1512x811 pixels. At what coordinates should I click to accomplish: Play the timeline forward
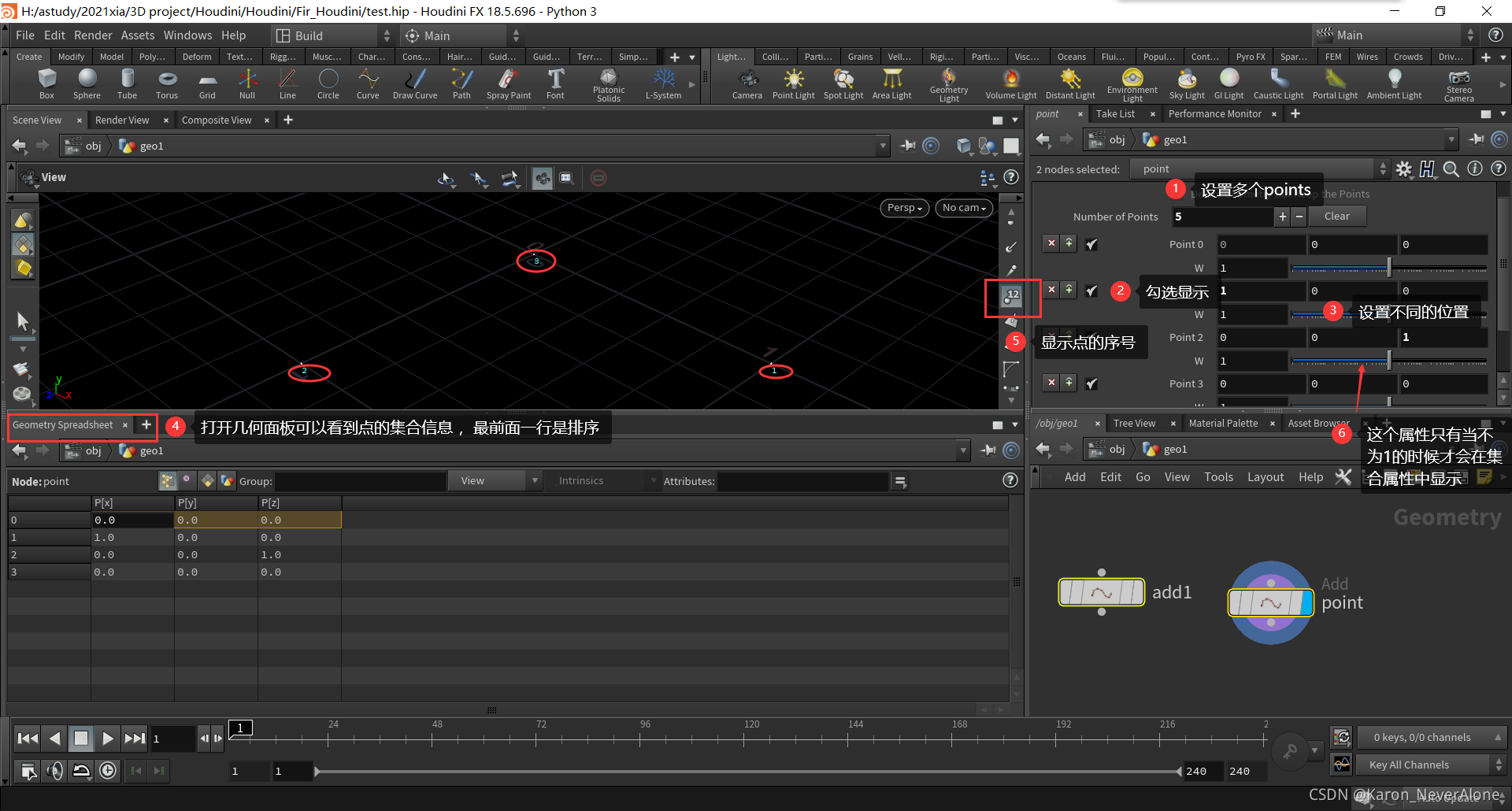point(108,738)
